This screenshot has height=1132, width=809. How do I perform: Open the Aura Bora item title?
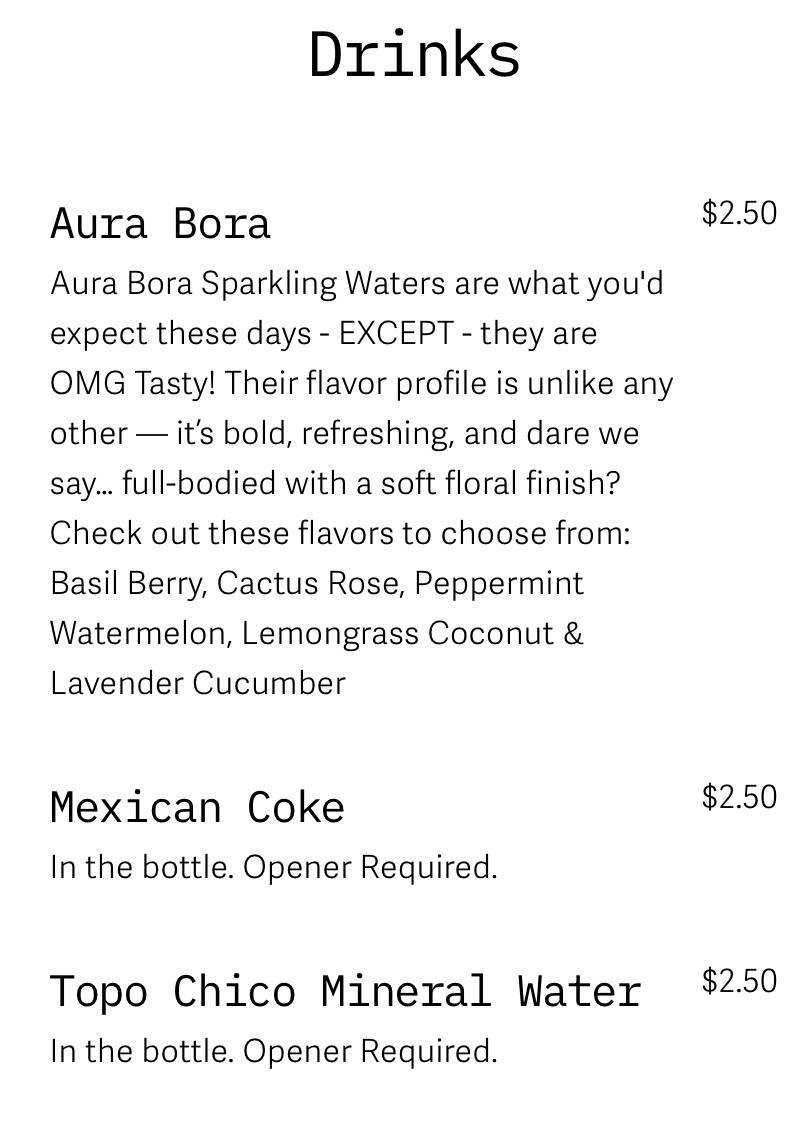pos(160,223)
